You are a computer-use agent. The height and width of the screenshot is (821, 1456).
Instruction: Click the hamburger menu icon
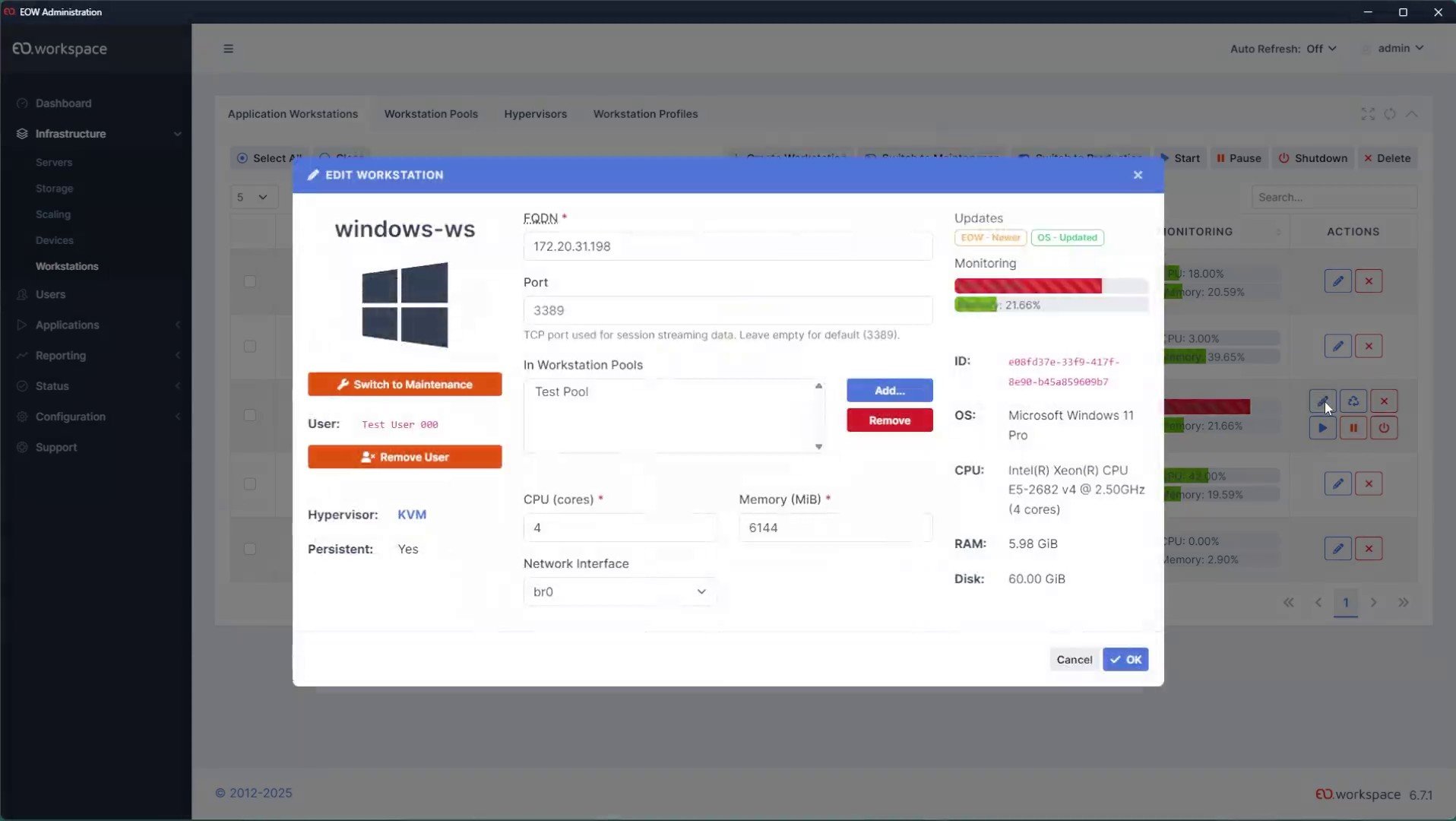click(x=228, y=49)
